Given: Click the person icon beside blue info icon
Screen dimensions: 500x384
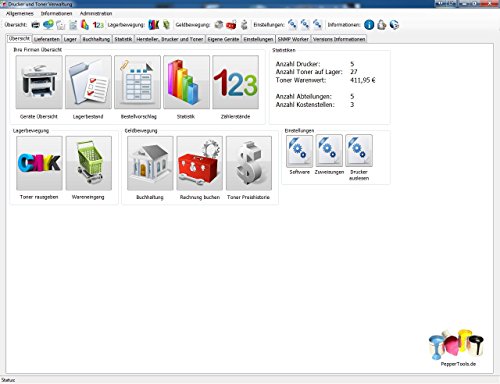Looking at the screenshot, I should click(382, 25).
